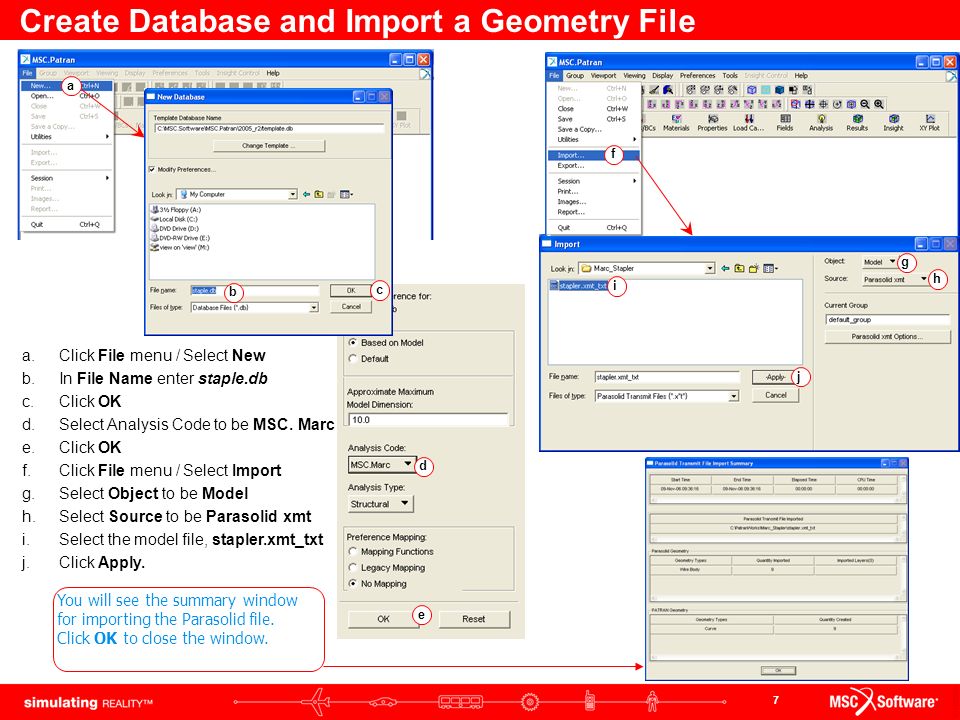960x720 pixels.
Task: Select 3½ Floppy (A:) drive
Action: click(x=176, y=209)
